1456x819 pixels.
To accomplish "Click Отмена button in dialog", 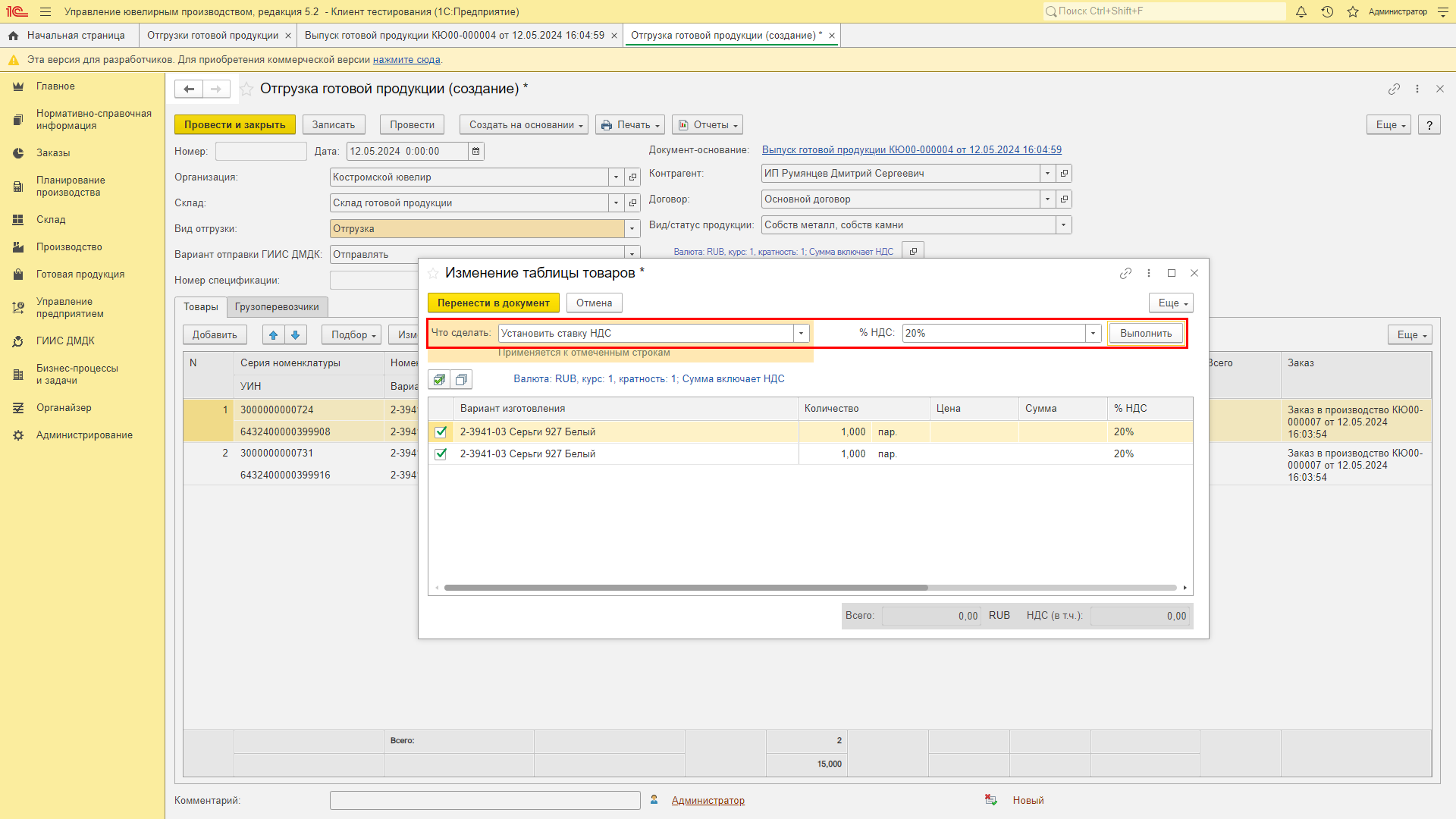I will tap(595, 303).
